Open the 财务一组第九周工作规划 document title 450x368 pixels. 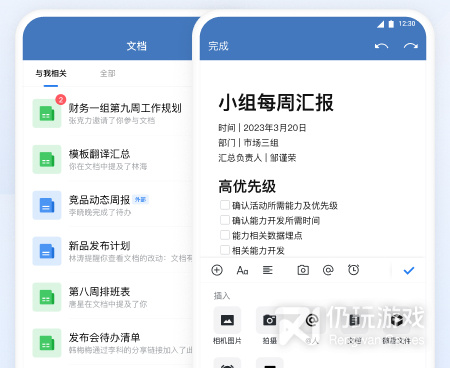coord(125,108)
